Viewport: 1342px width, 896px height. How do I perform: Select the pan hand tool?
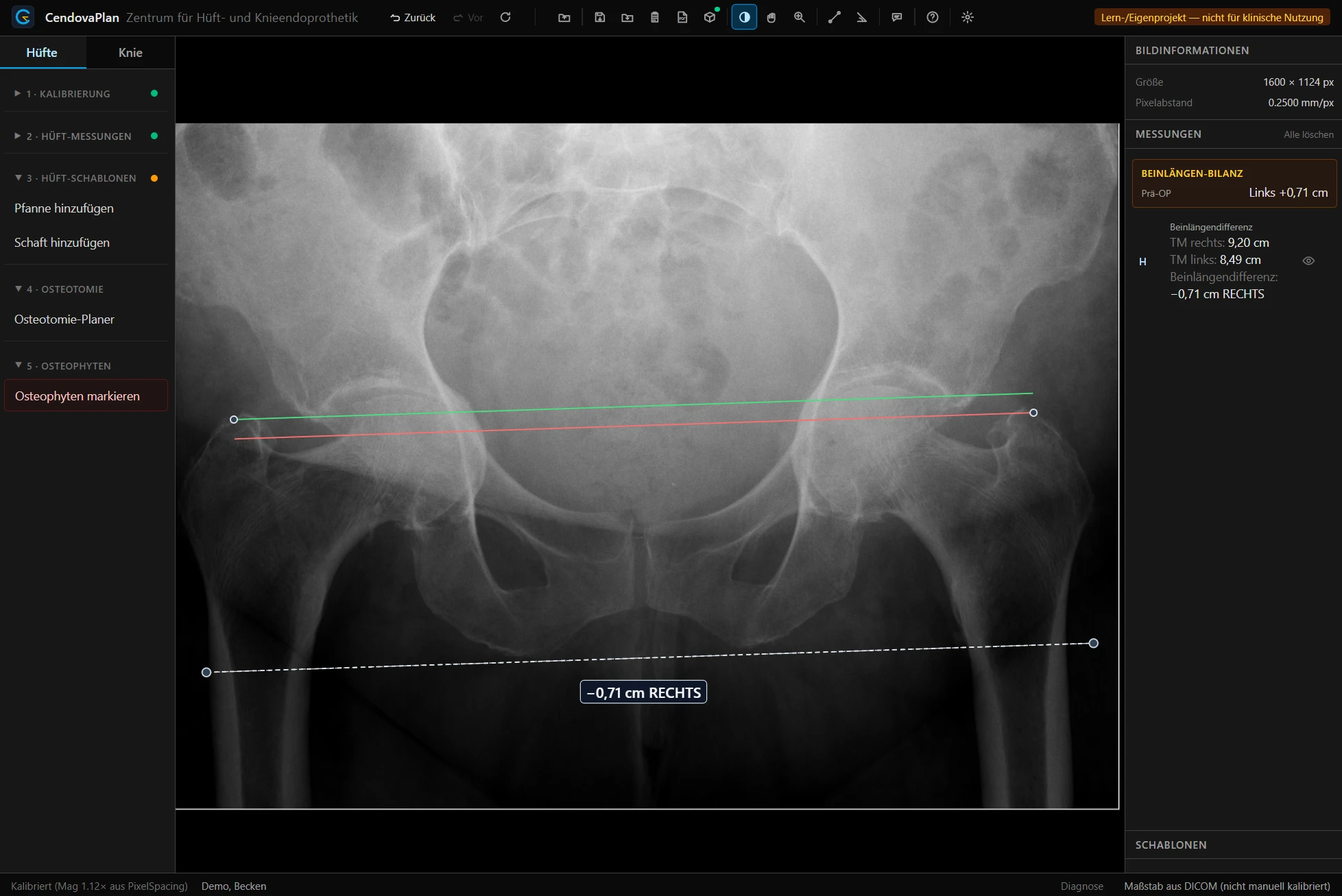(x=771, y=17)
